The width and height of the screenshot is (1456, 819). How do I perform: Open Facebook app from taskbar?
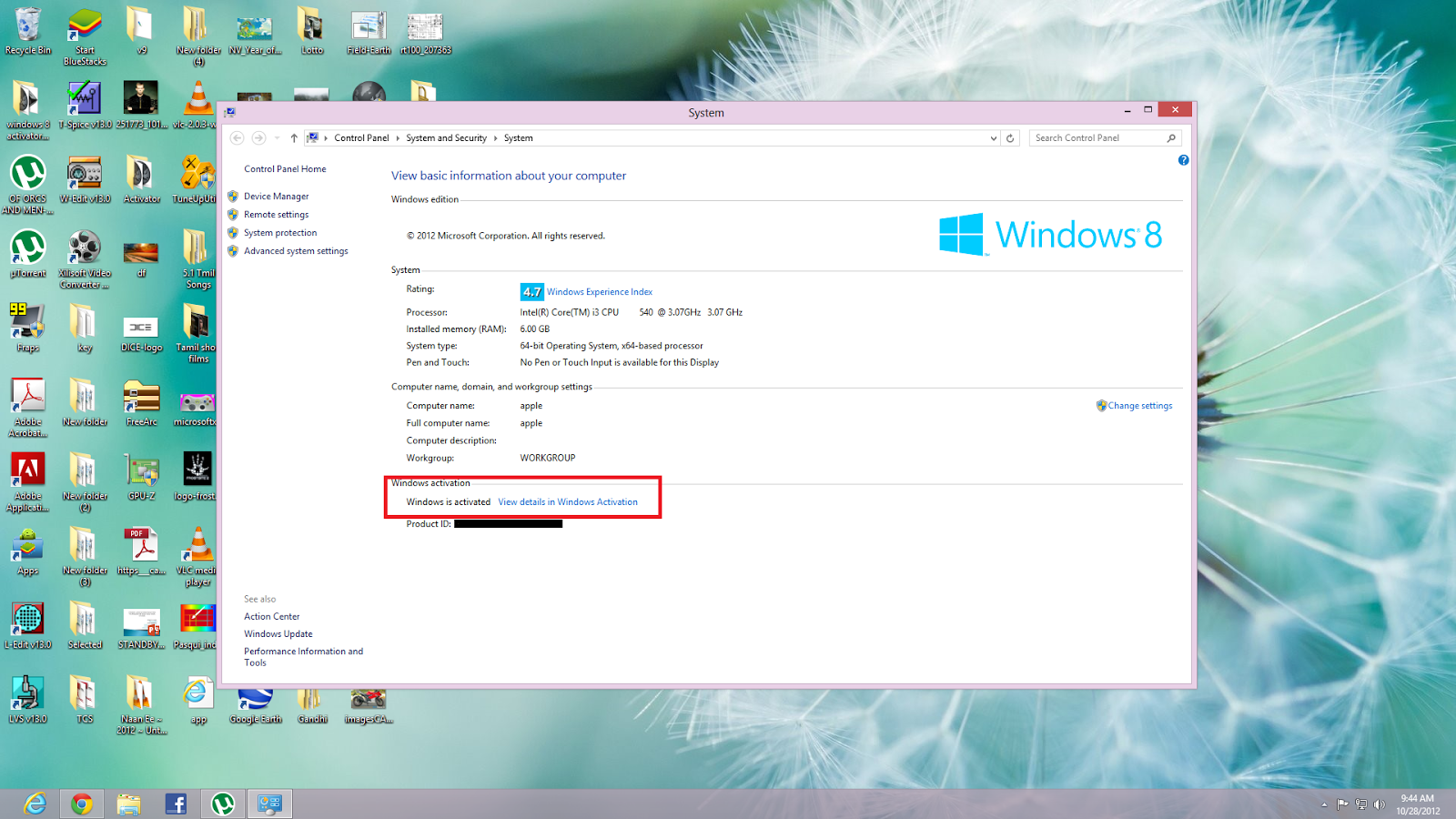pyautogui.click(x=176, y=804)
